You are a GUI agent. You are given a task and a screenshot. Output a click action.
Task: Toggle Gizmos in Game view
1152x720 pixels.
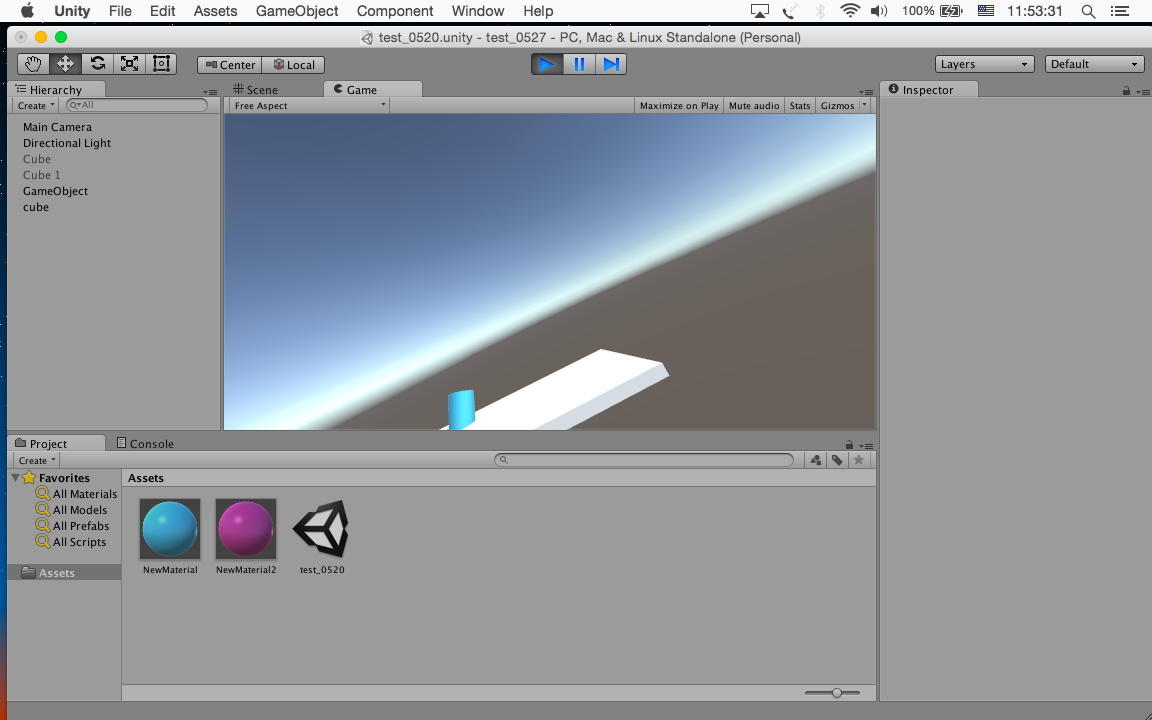837,106
